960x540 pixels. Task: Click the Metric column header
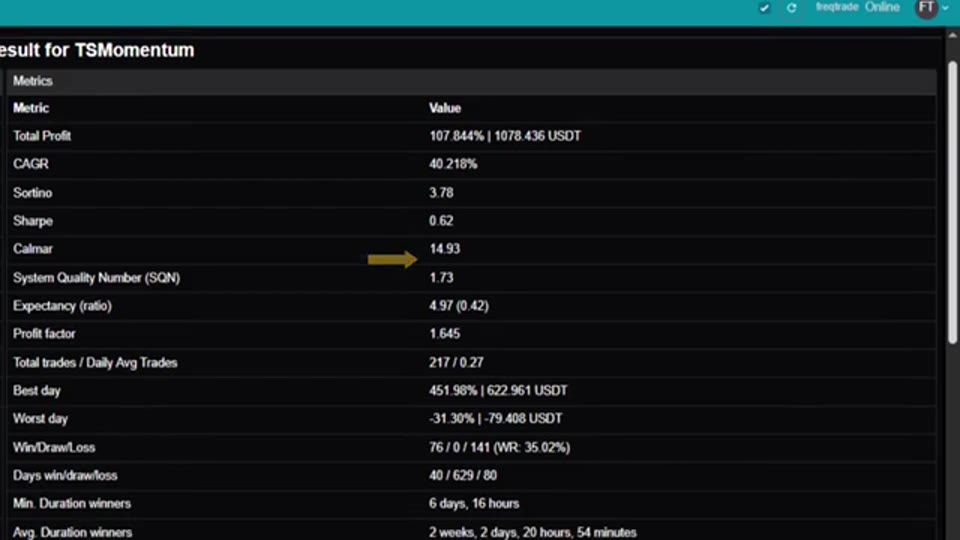(x=31, y=108)
